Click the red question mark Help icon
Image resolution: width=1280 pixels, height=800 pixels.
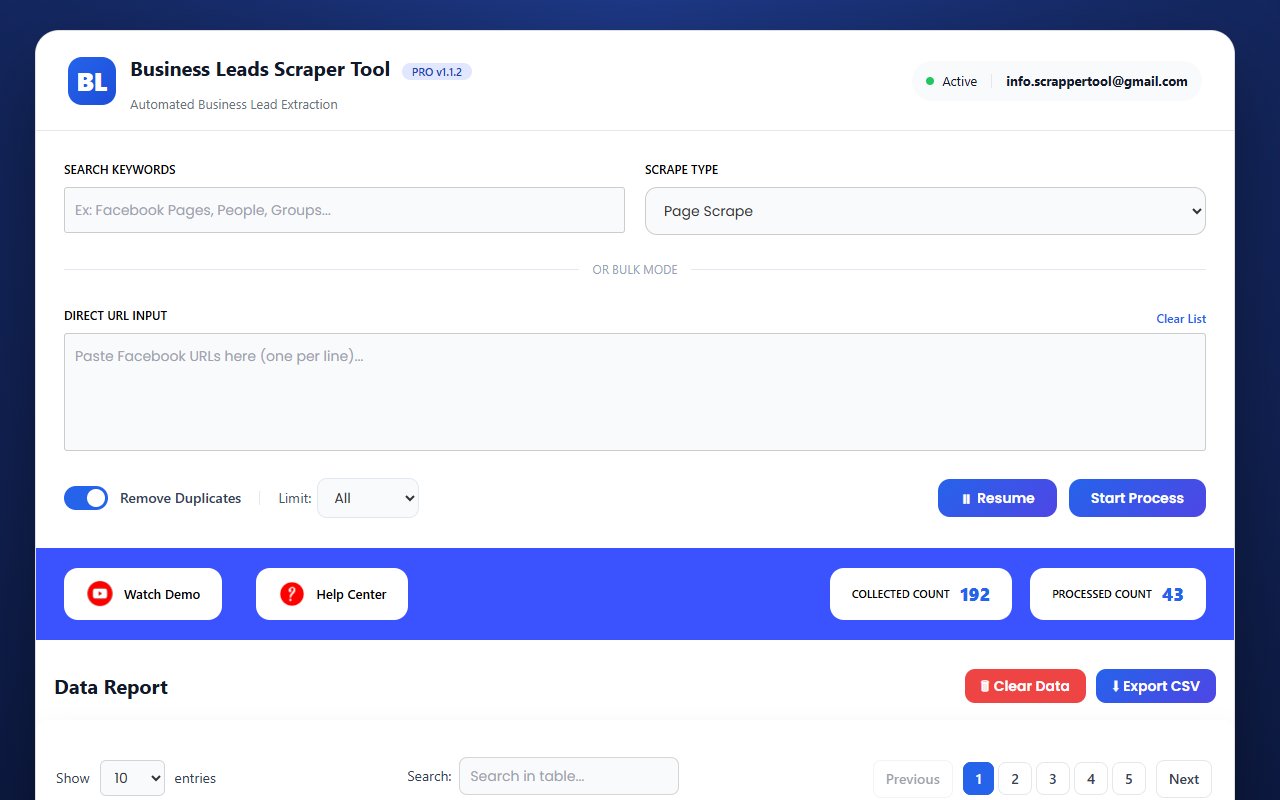292,594
